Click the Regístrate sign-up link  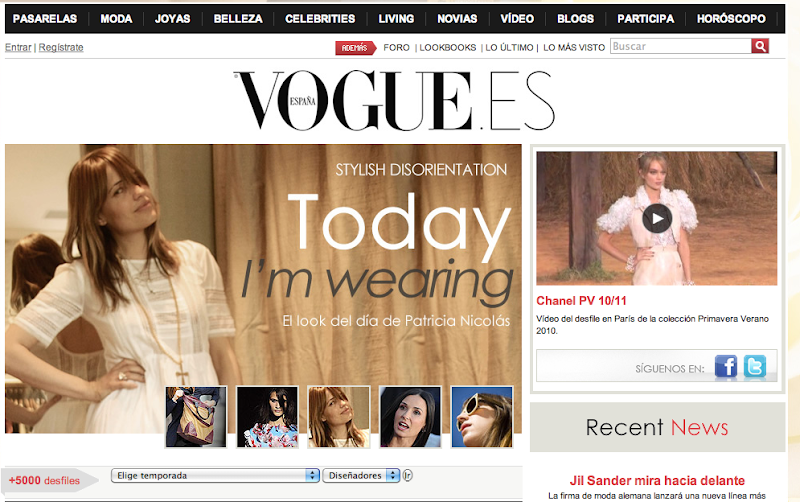point(61,47)
